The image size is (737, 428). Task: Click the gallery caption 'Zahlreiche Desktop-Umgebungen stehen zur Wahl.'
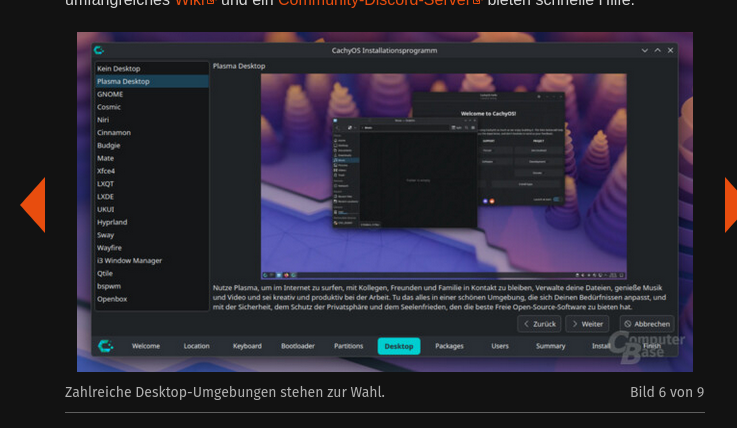pyautogui.click(x=225, y=392)
